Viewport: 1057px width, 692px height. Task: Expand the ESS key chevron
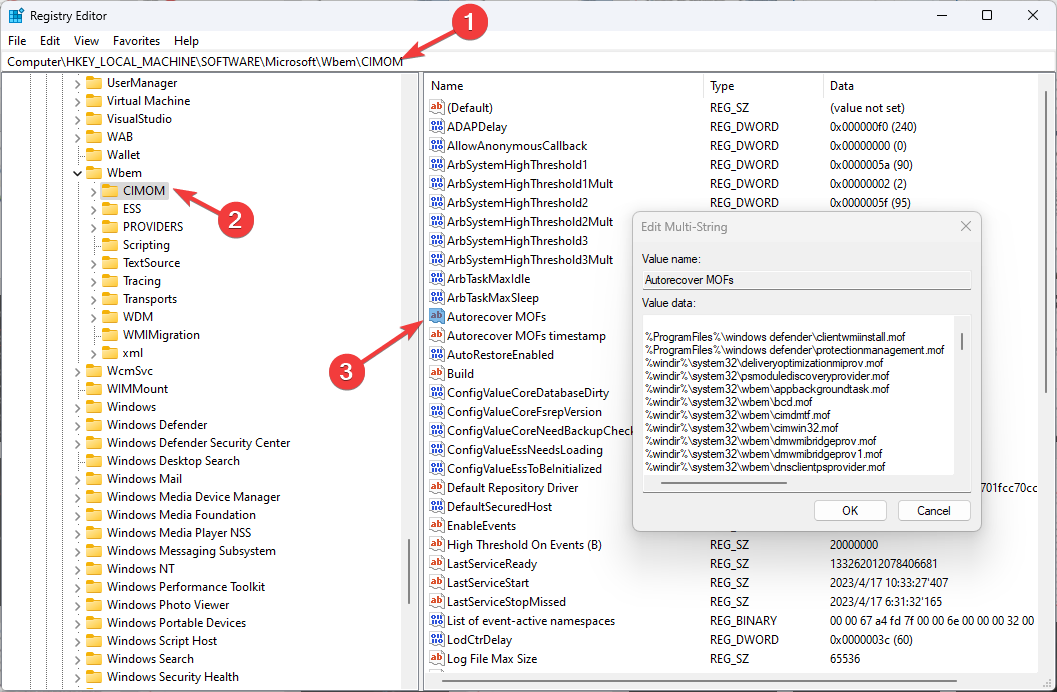(x=94, y=210)
